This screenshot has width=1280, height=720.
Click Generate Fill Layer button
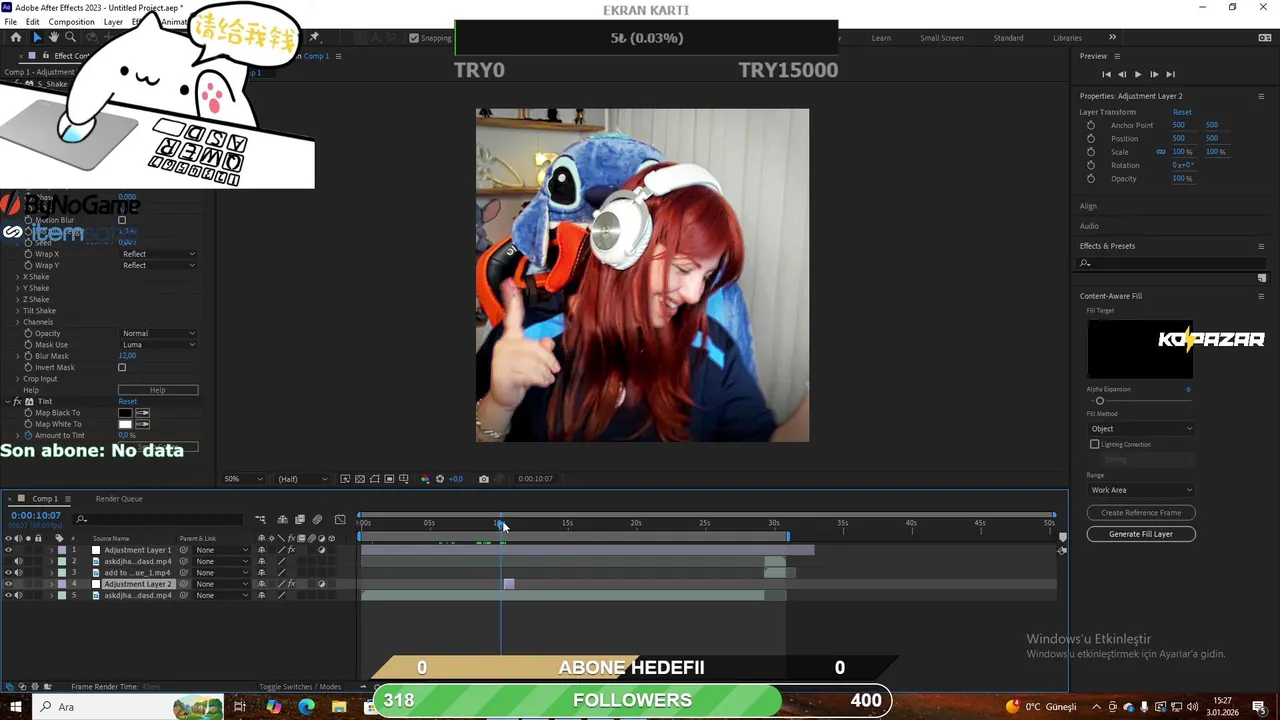tap(1141, 534)
